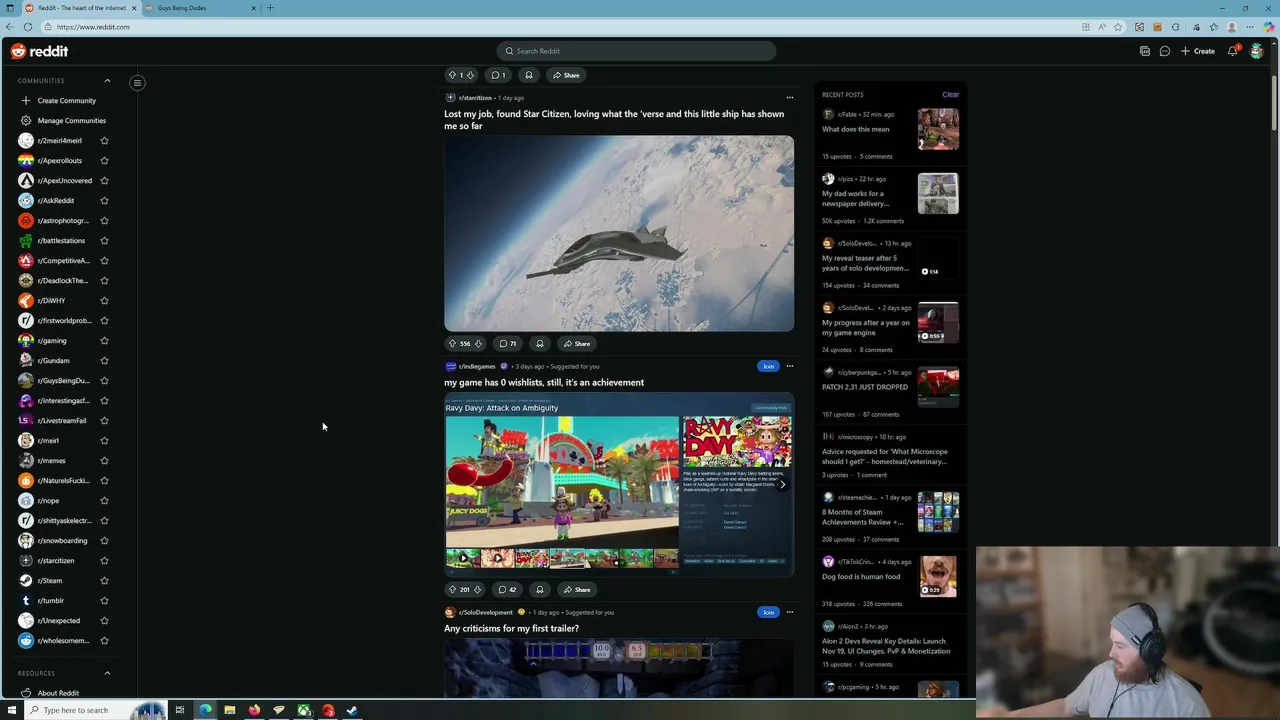Screen dimensions: 1280x720
Task: Favorite r/snowboarding with its star
Action: click(x=104, y=540)
